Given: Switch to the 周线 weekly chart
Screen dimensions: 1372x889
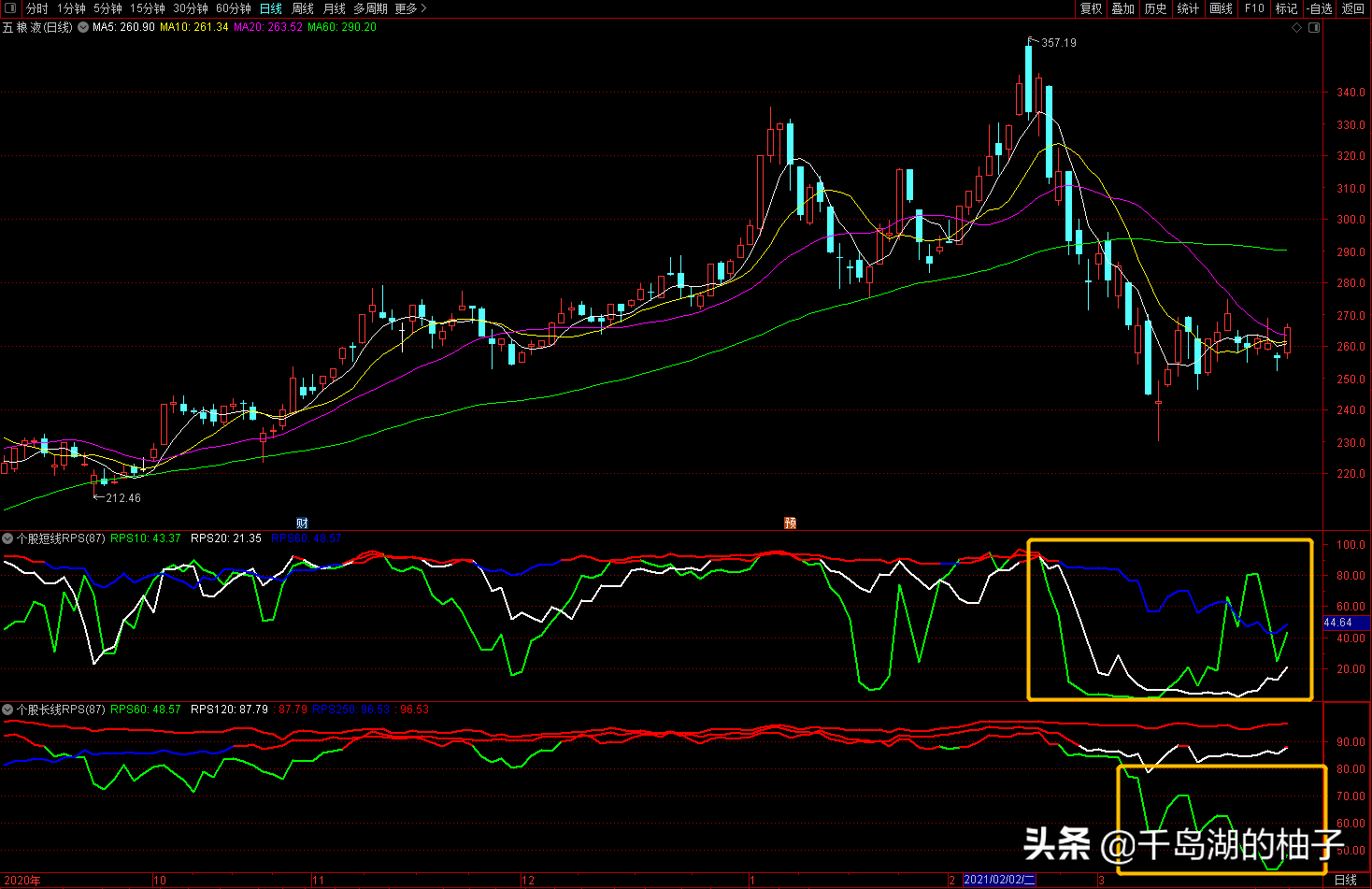Looking at the screenshot, I should coord(303,8).
